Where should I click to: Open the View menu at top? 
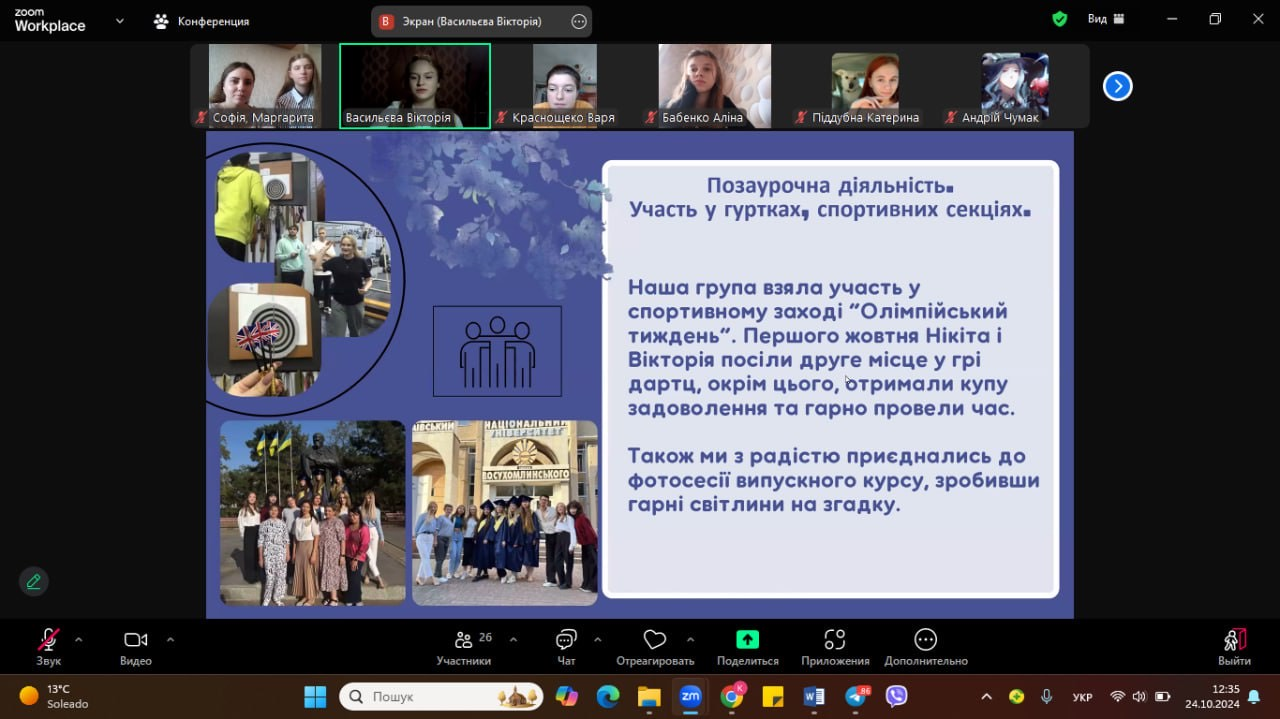pyautogui.click(x=1105, y=19)
